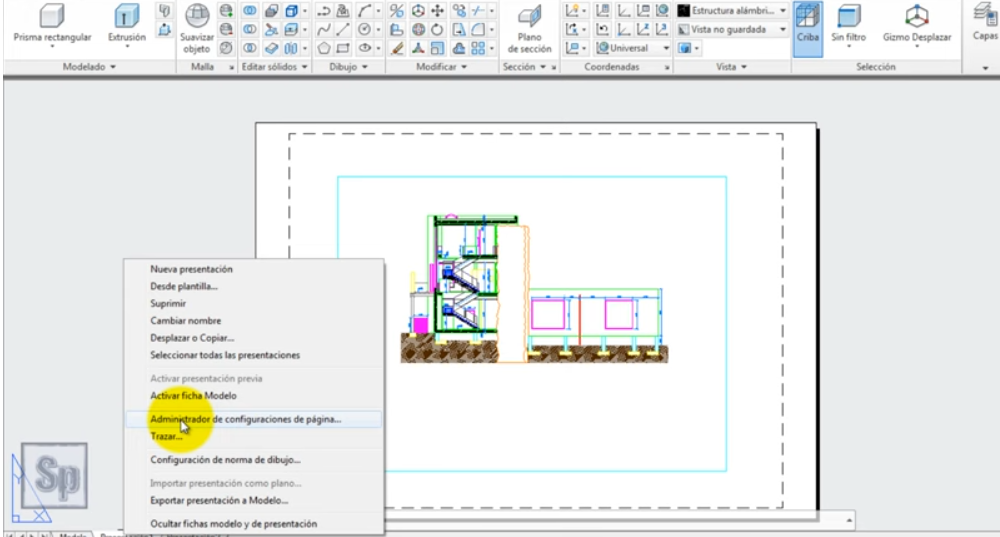
Task: Open Configuración de norma de dibujo...
Action: (x=225, y=460)
